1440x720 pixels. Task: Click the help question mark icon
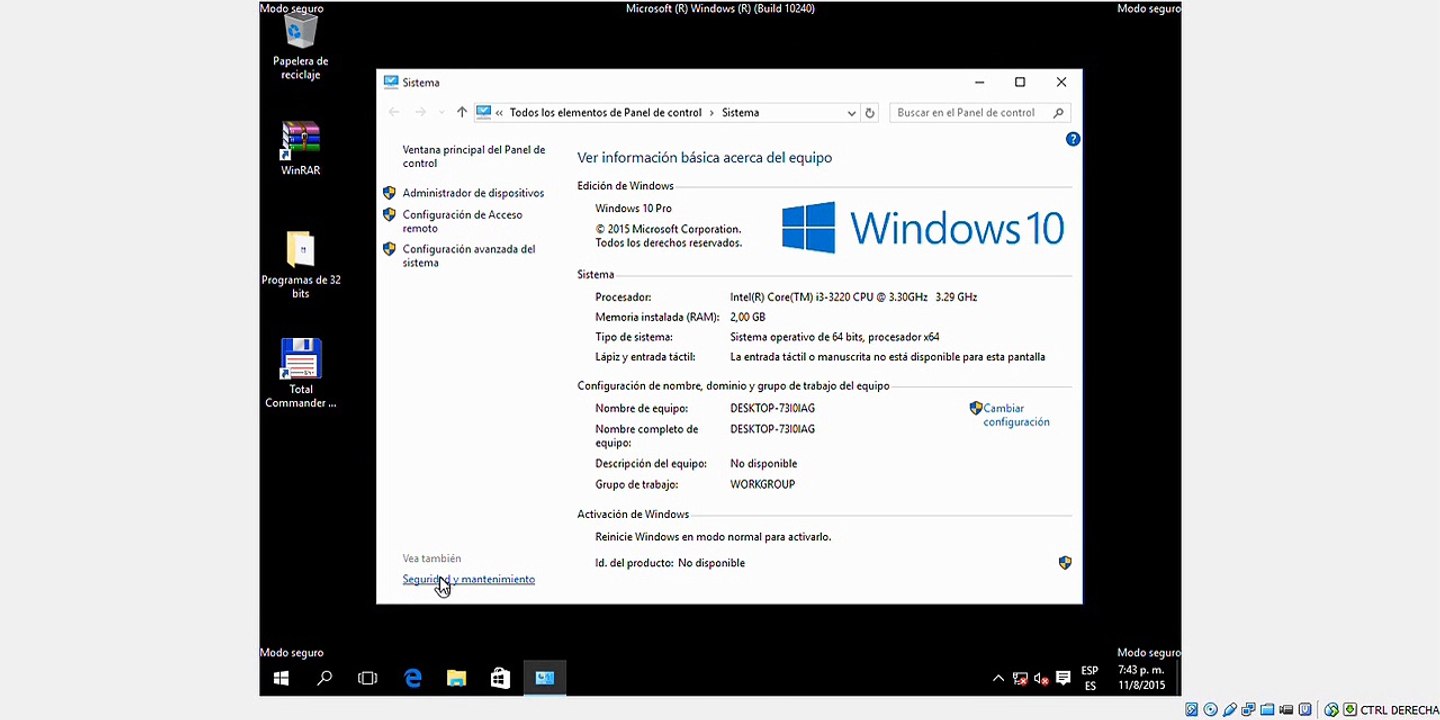coord(1073,139)
